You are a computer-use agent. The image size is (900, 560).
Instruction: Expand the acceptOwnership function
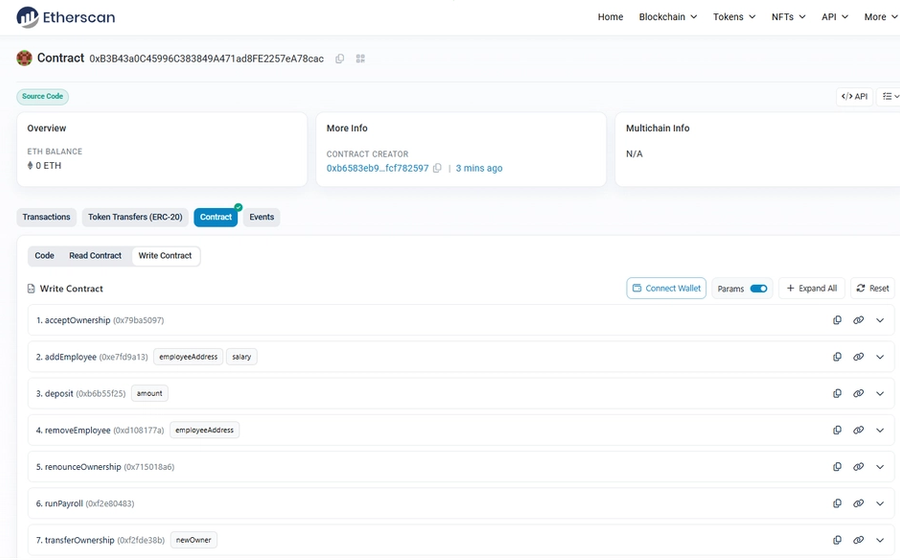pyautogui.click(x=880, y=320)
